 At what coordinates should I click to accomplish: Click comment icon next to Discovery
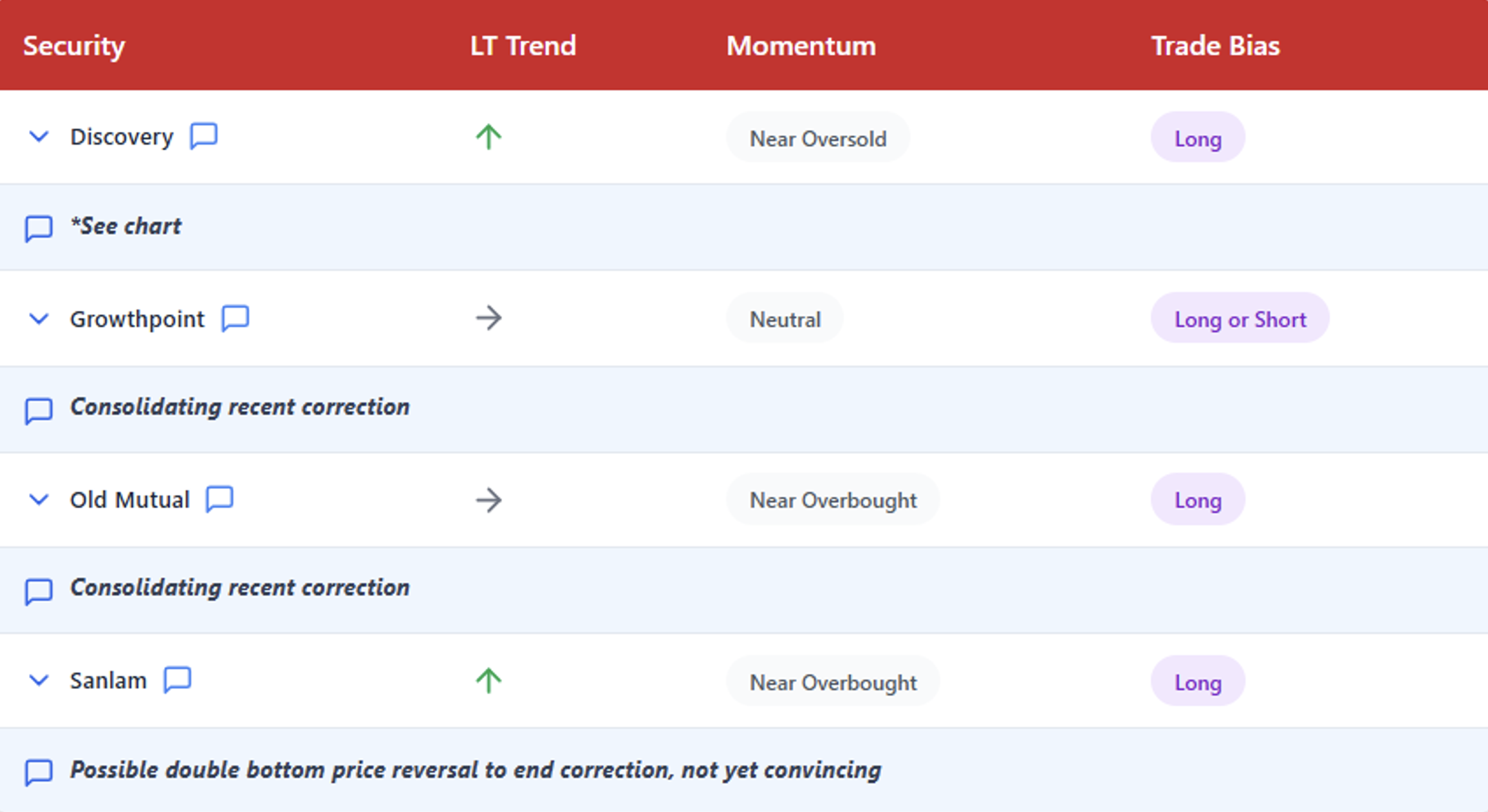coord(204,136)
